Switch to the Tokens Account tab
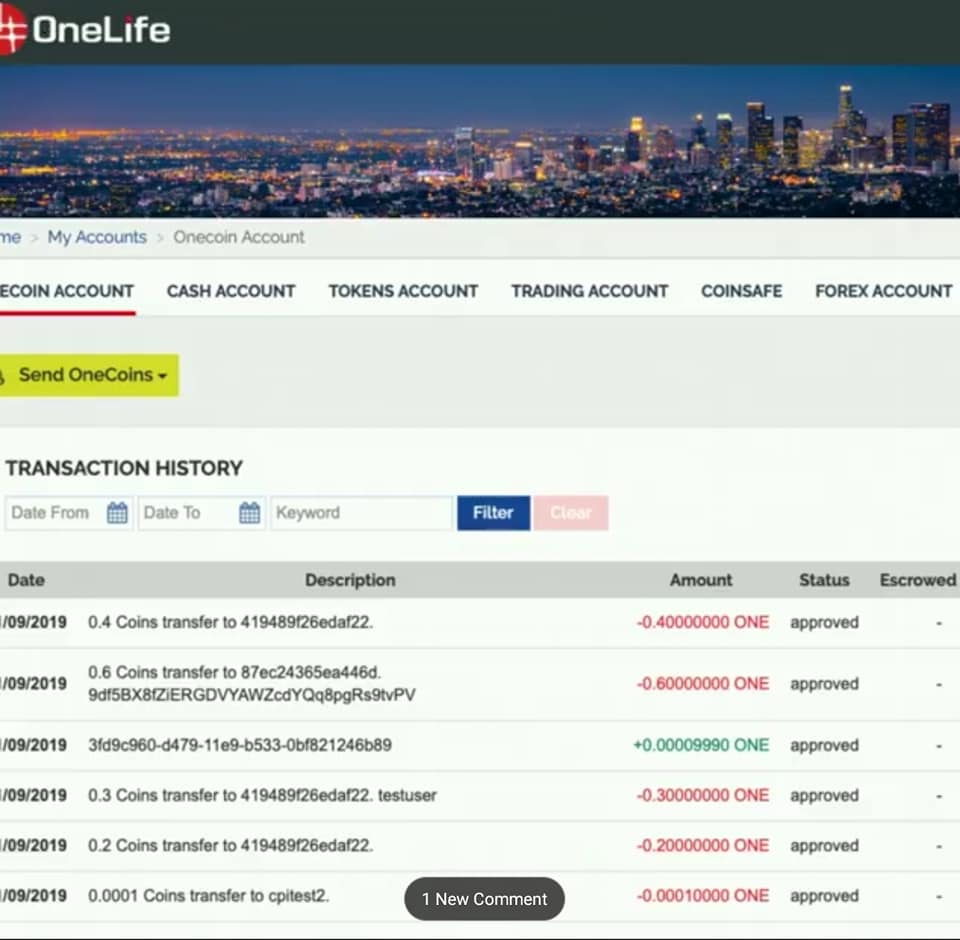This screenshot has width=960, height=940. click(403, 291)
